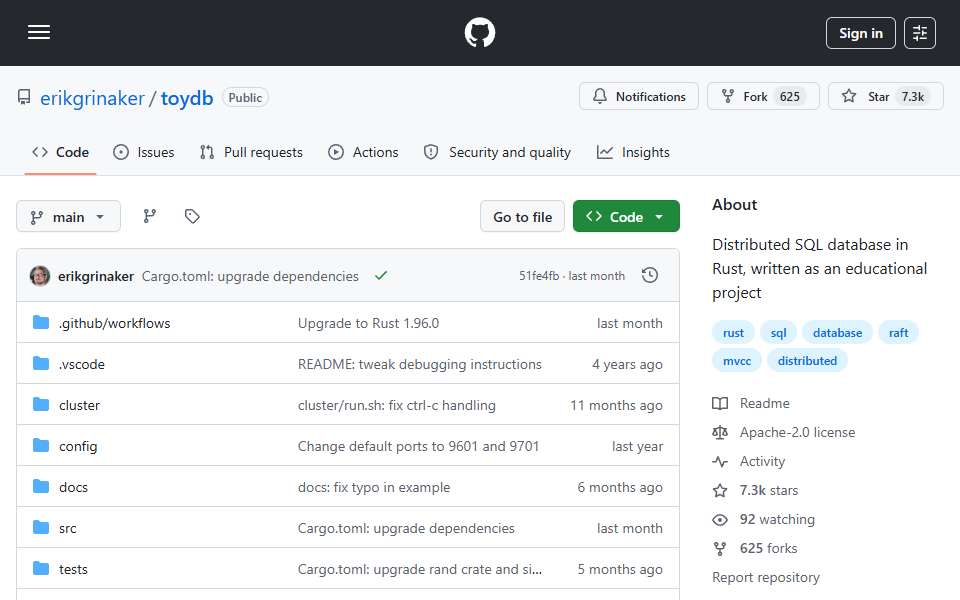Switch to the Code tab
The image size is (960, 600).
[61, 152]
